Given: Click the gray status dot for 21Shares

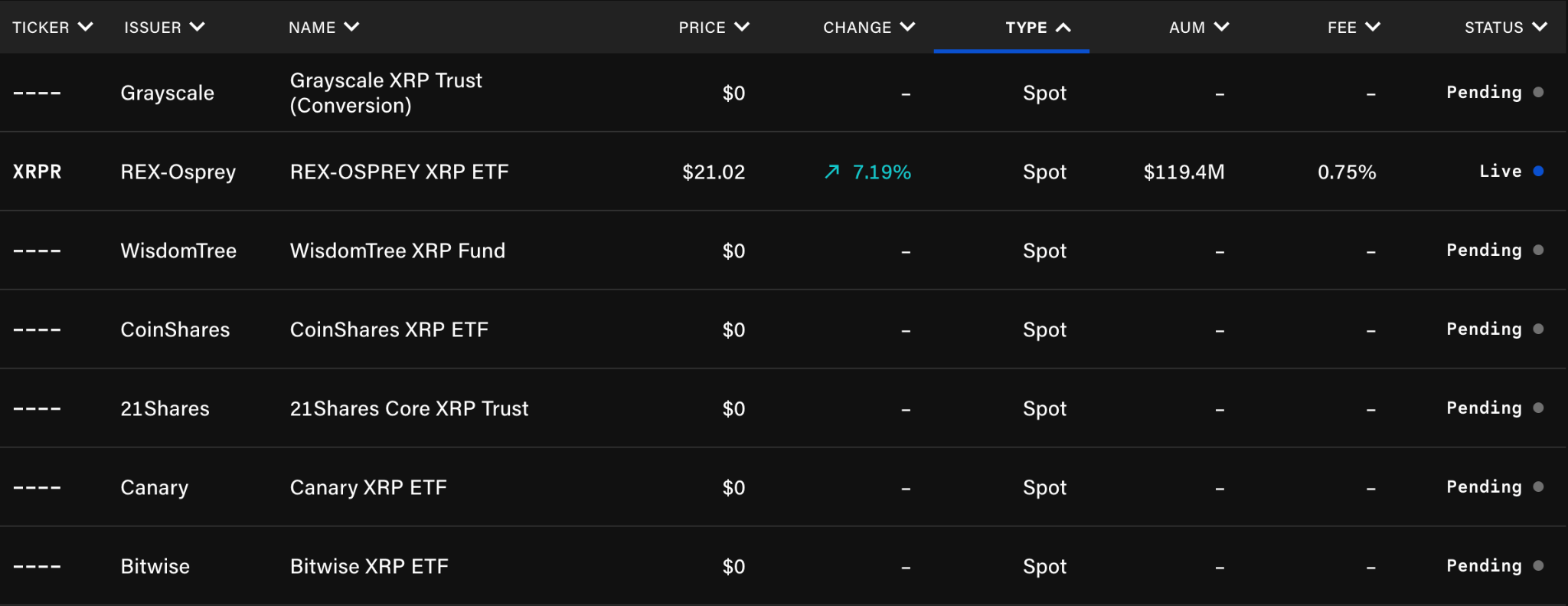Looking at the screenshot, I should (x=1538, y=408).
